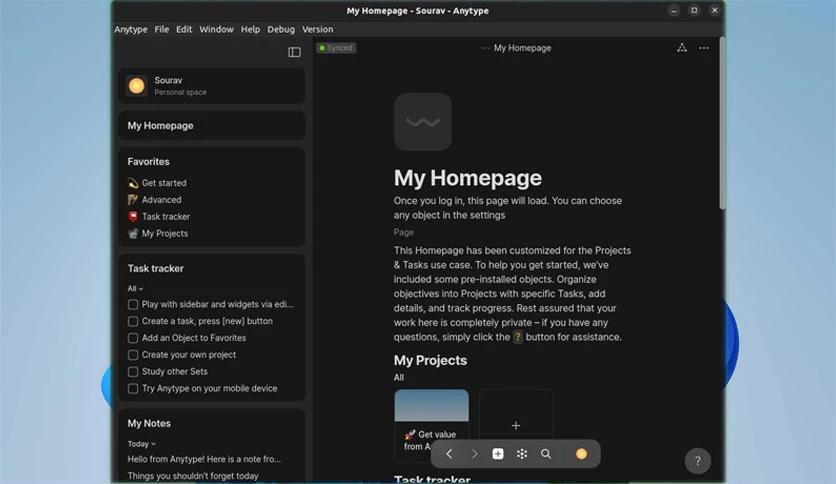Expand the Task tracker 'All' dropdown
This screenshot has width=836, height=484.
(x=135, y=288)
